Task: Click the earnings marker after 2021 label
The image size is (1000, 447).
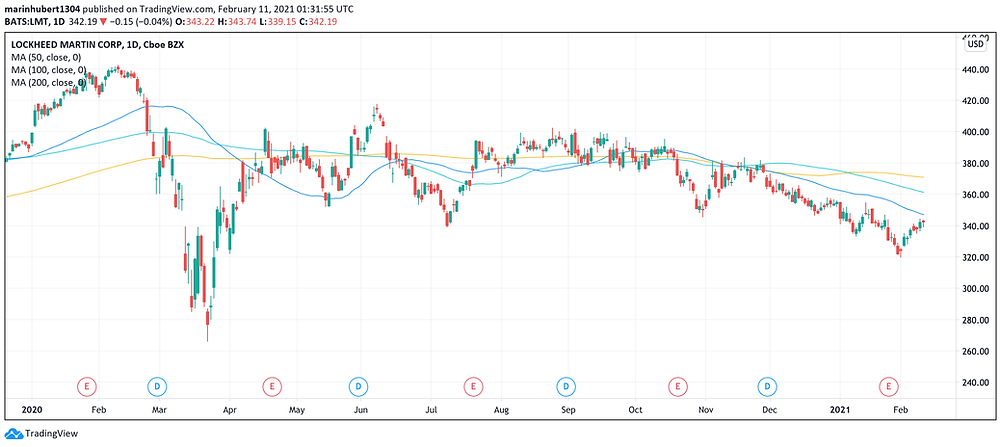Action: point(887,386)
